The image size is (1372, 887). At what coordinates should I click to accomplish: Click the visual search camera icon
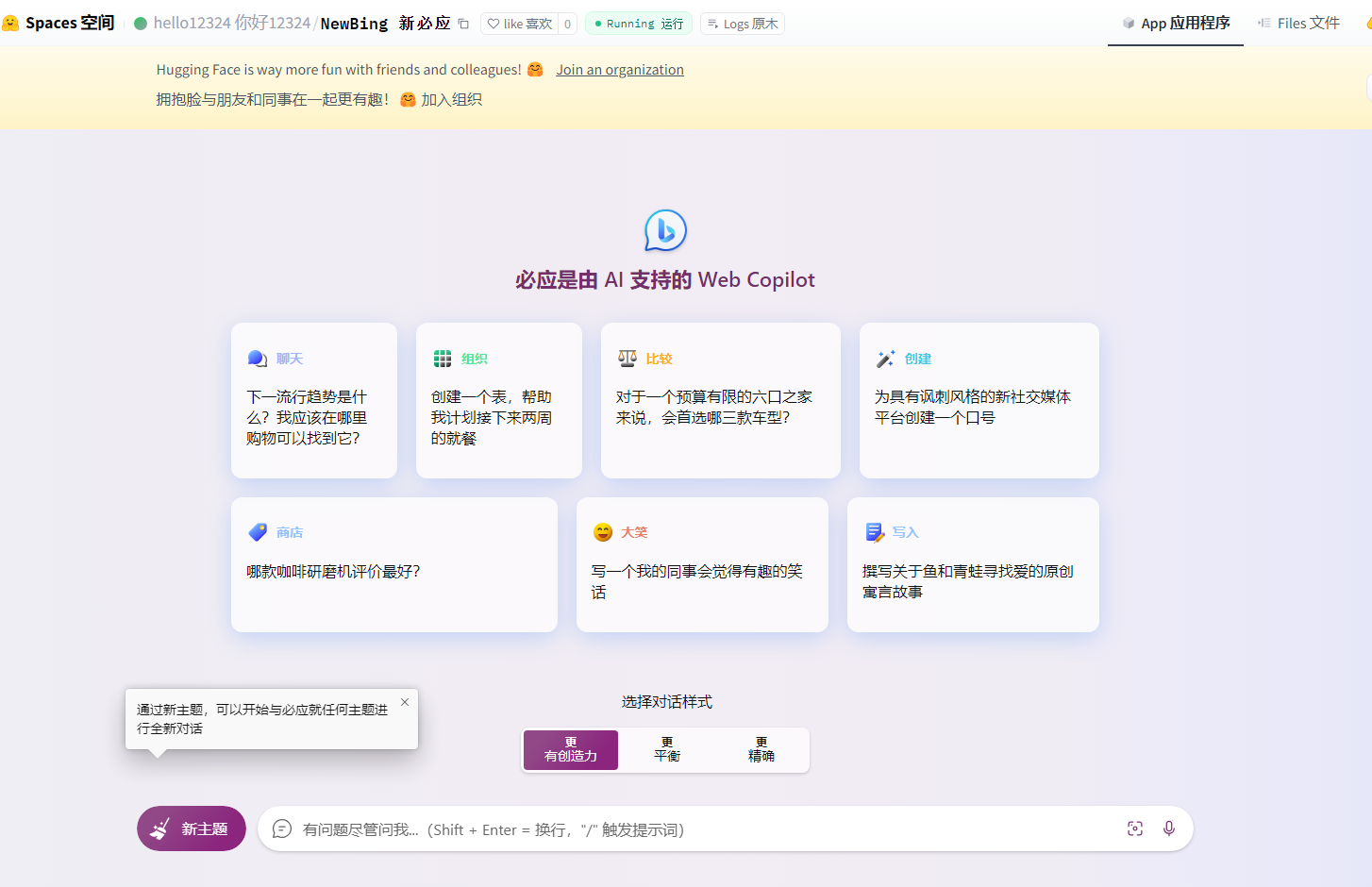pos(1134,828)
